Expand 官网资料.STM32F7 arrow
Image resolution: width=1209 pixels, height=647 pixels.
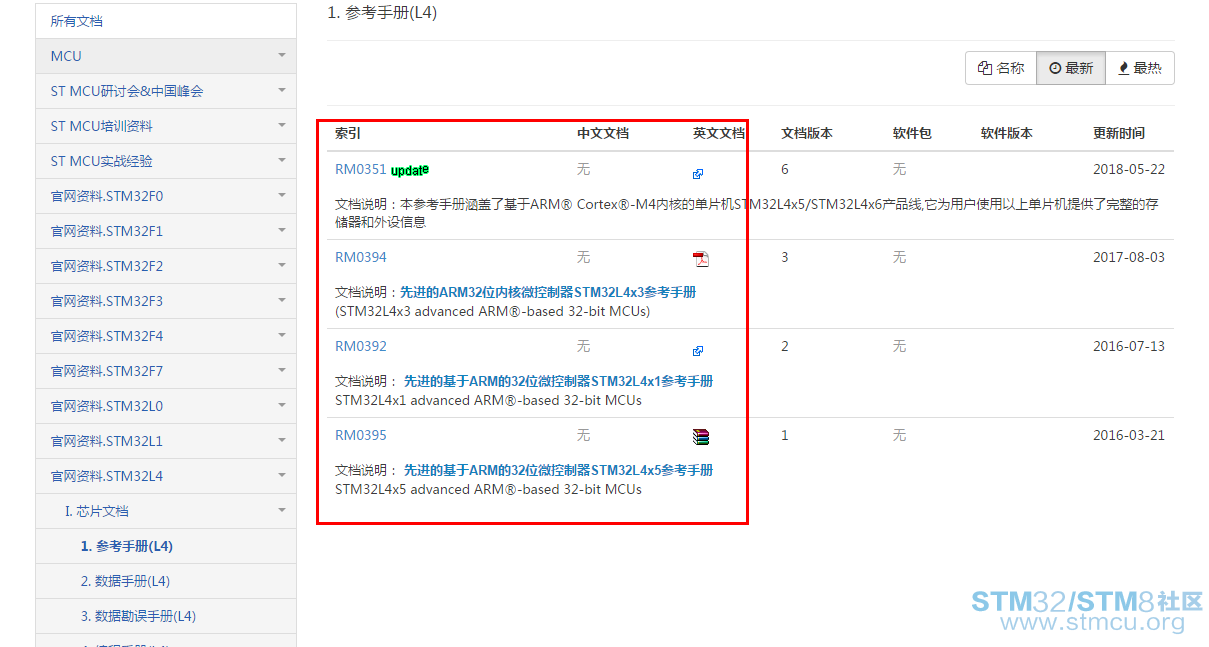tap(282, 371)
